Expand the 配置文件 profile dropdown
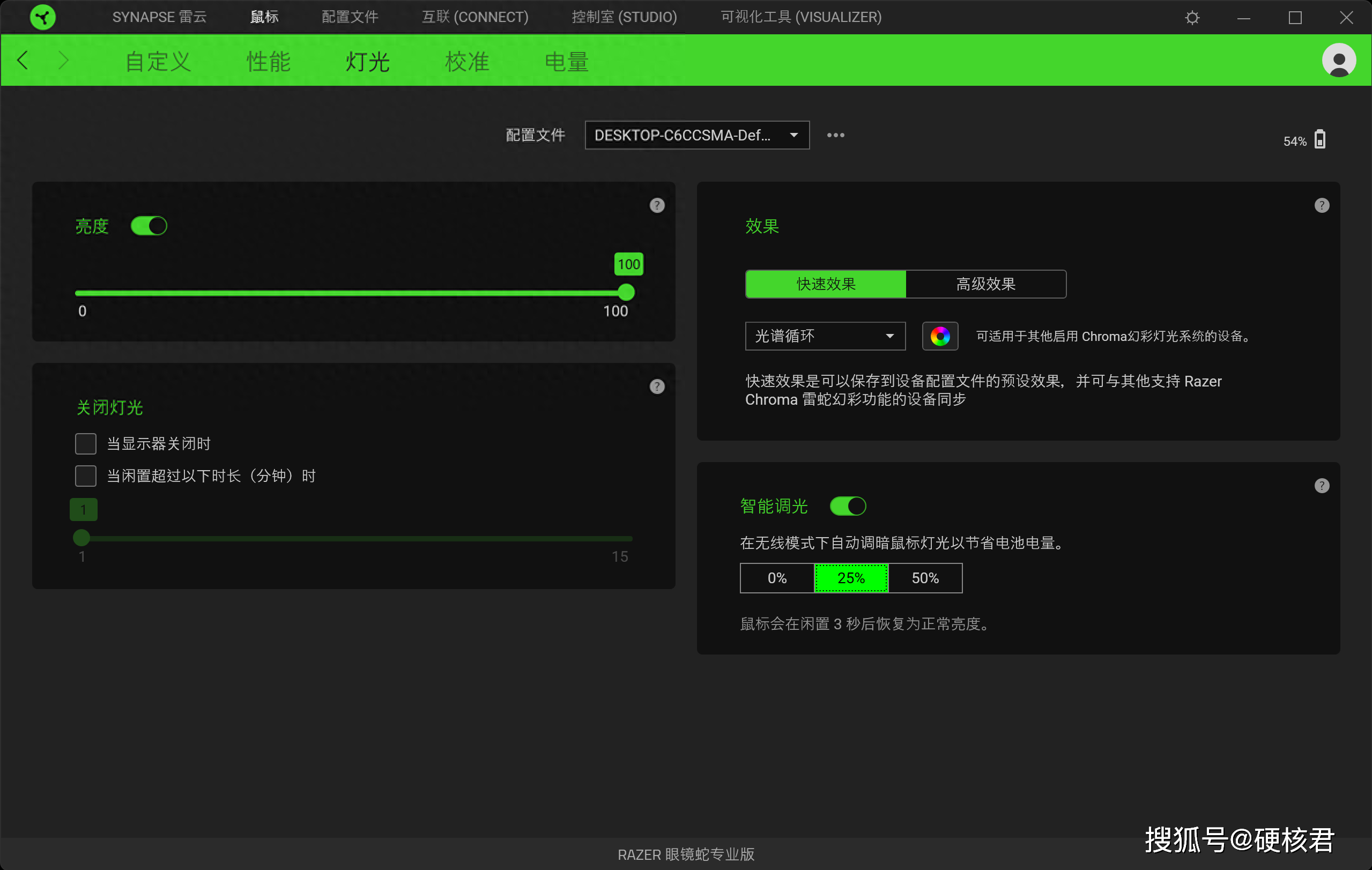 click(697, 135)
